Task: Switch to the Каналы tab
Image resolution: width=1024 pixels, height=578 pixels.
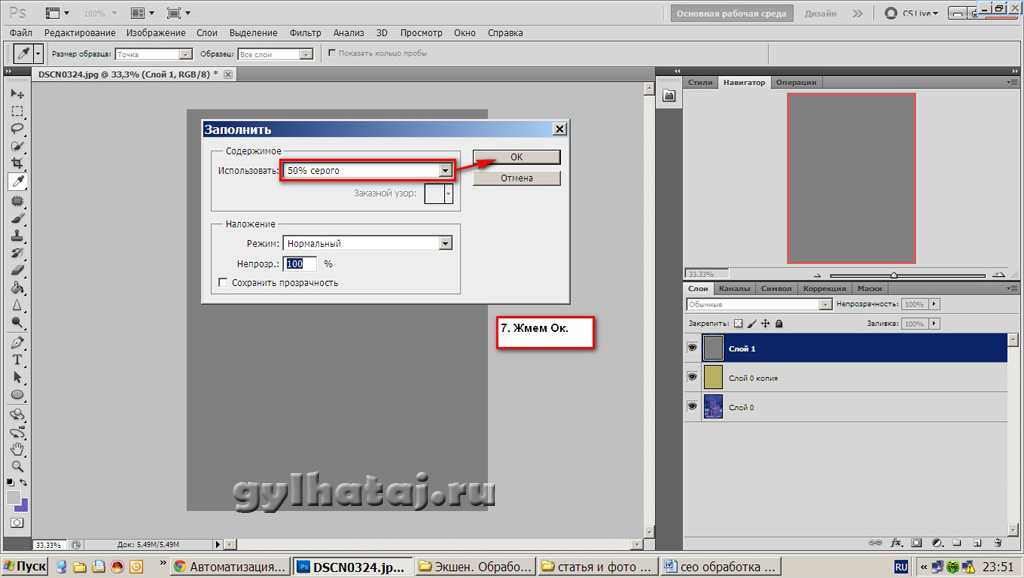Action: pyautogui.click(x=734, y=289)
